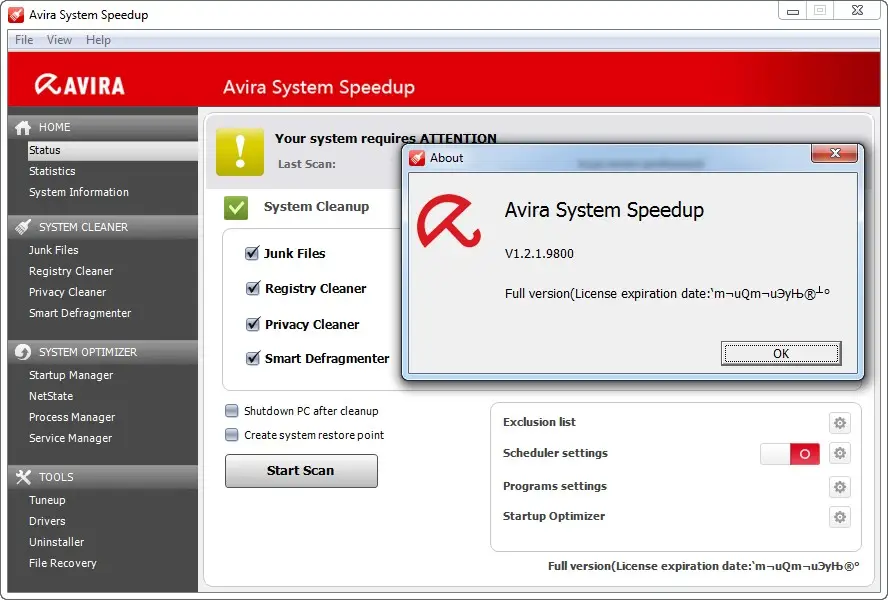Open File Recovery under Tools

(x=63, y=563)
